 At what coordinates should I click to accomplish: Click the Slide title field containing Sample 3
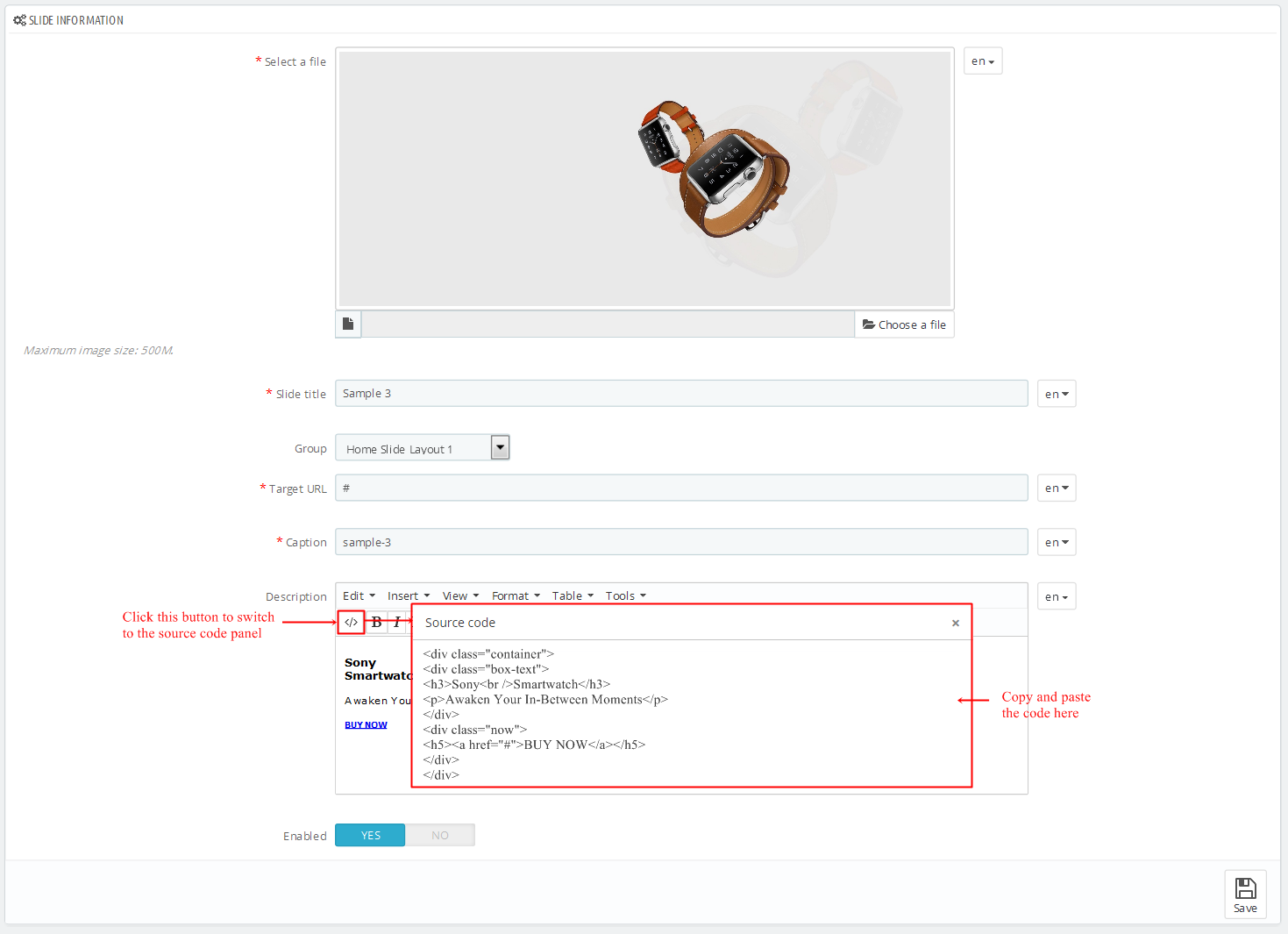tap(681, 393)
